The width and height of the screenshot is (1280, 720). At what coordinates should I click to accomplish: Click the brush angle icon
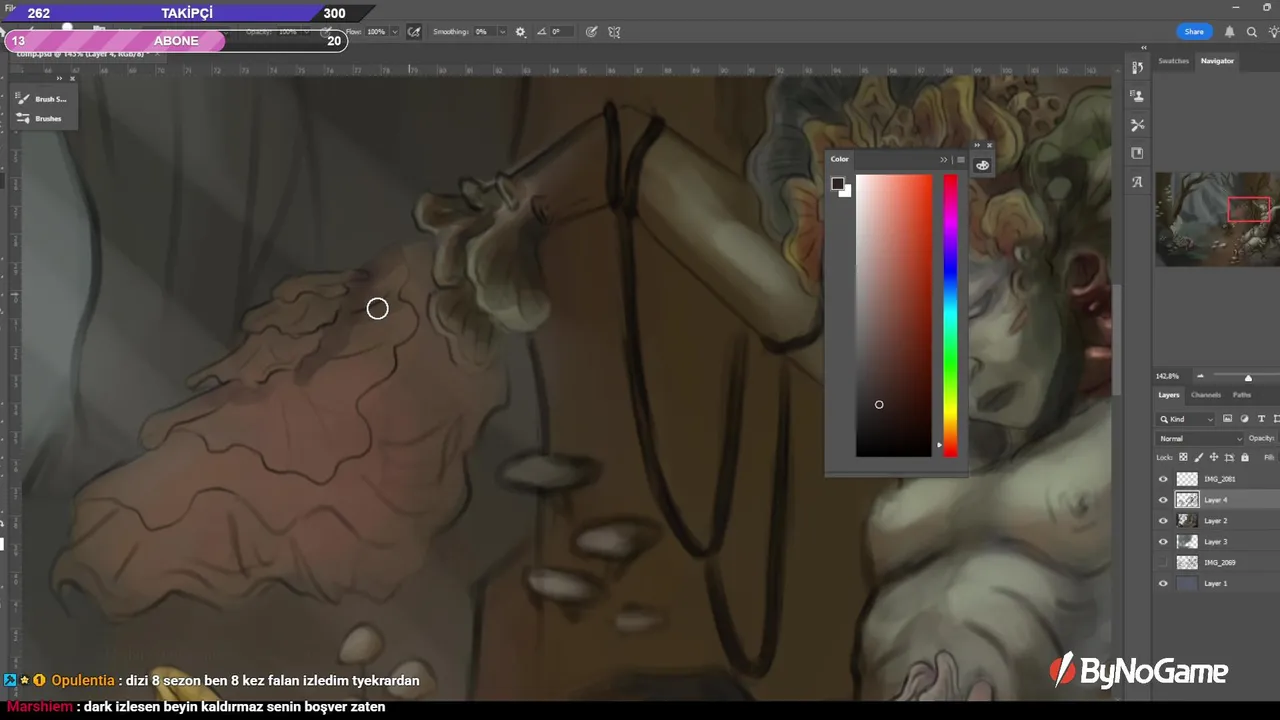(x=541, y=32)
